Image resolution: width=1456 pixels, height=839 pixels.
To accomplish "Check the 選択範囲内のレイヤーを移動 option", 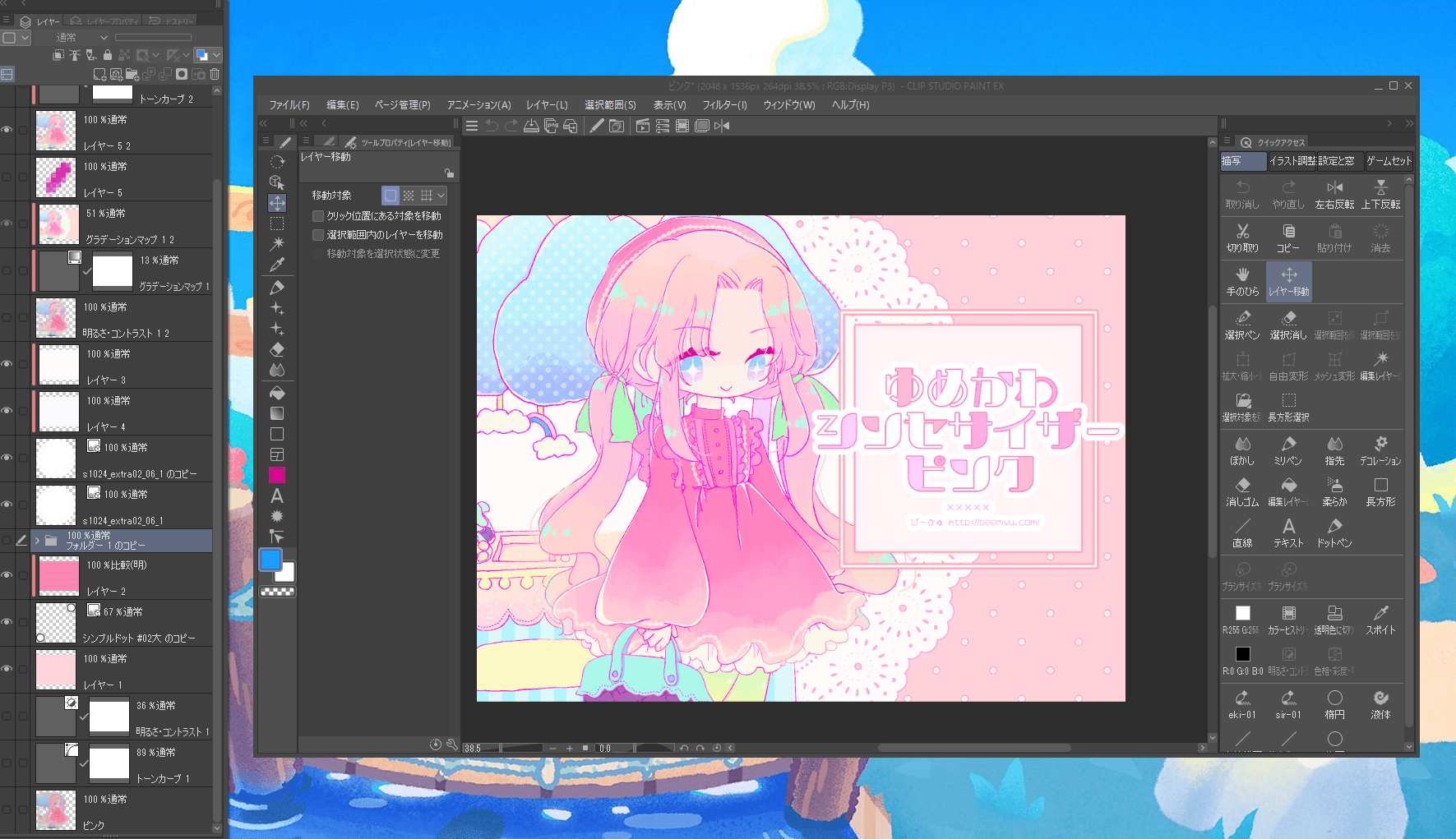I will (318, 235).
